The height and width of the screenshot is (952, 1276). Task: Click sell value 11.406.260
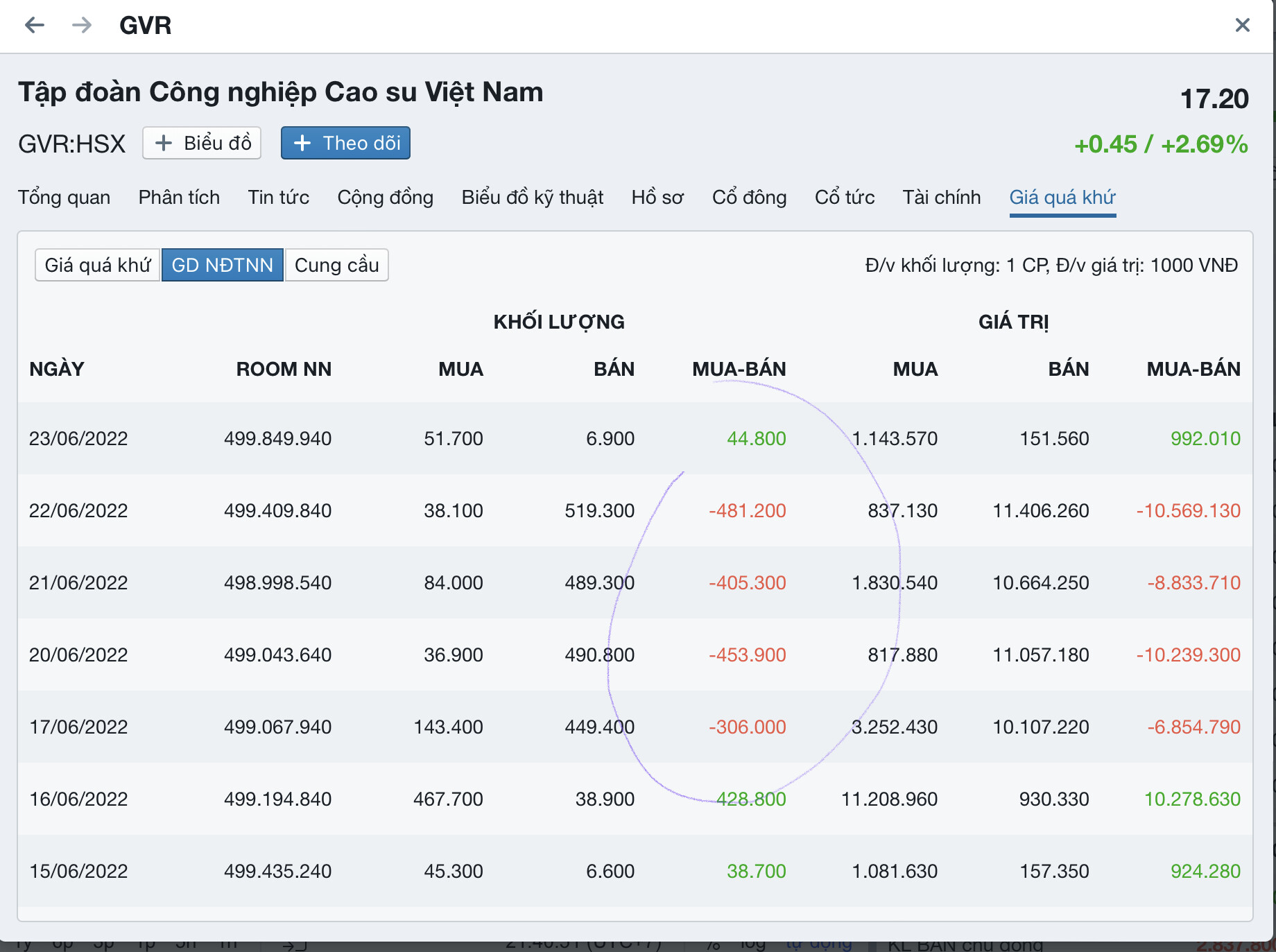(1041, 510)
